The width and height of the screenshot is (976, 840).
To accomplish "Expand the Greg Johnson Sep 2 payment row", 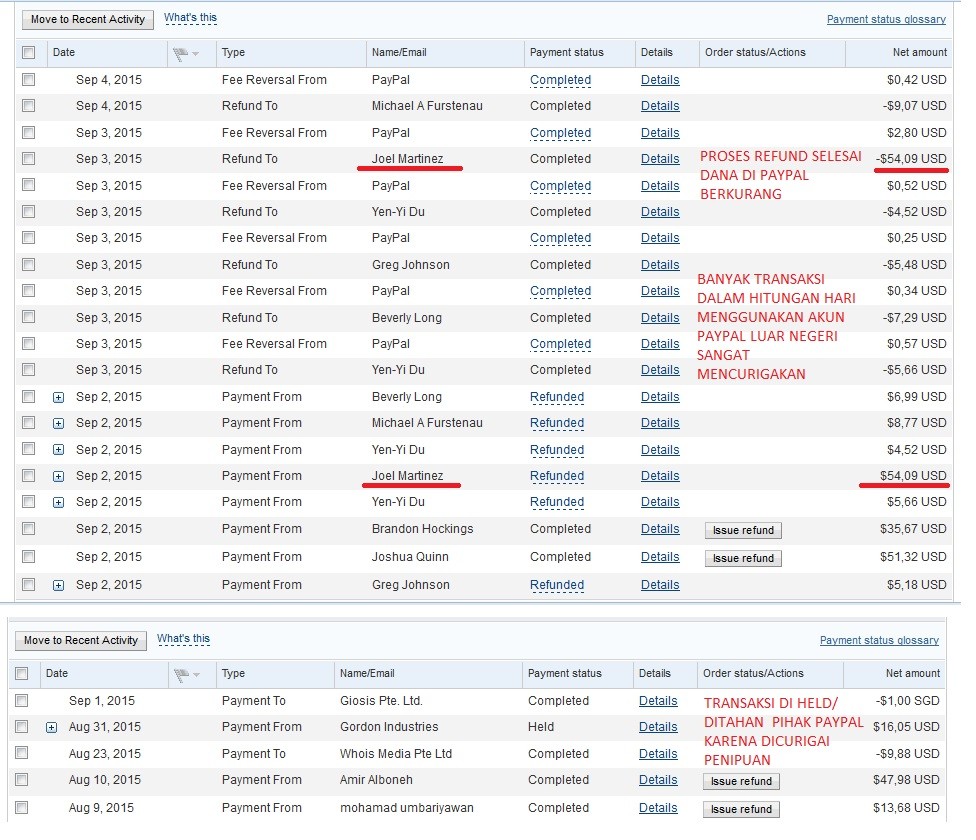I will (x=58, y=585).
